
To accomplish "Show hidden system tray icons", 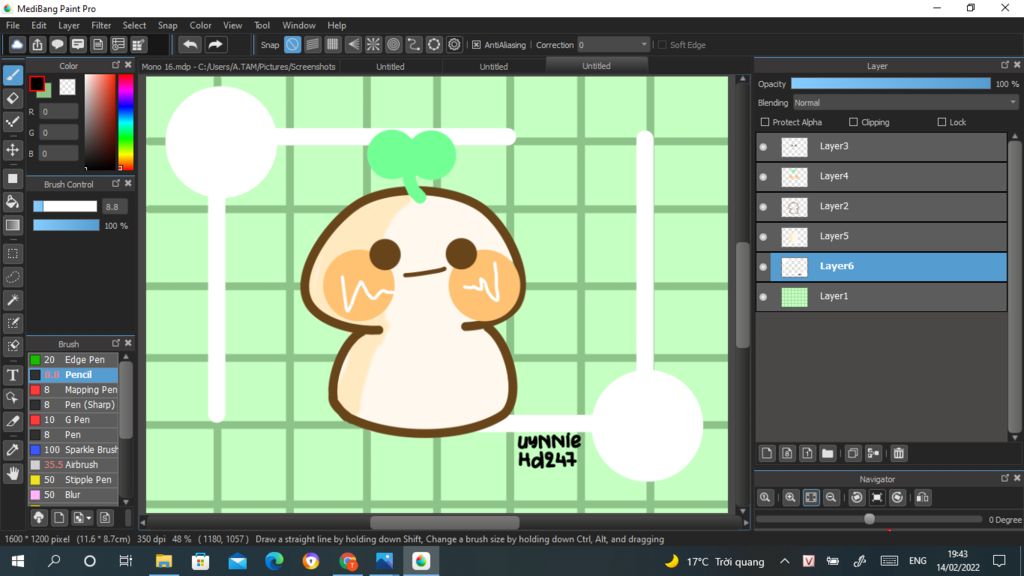I will (784, 561).
